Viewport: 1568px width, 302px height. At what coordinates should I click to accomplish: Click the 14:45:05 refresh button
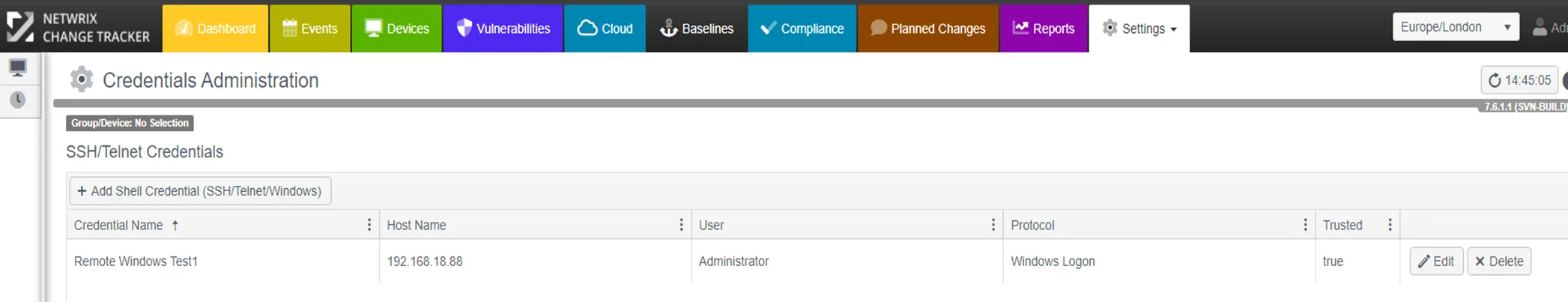coord(1519,80)
